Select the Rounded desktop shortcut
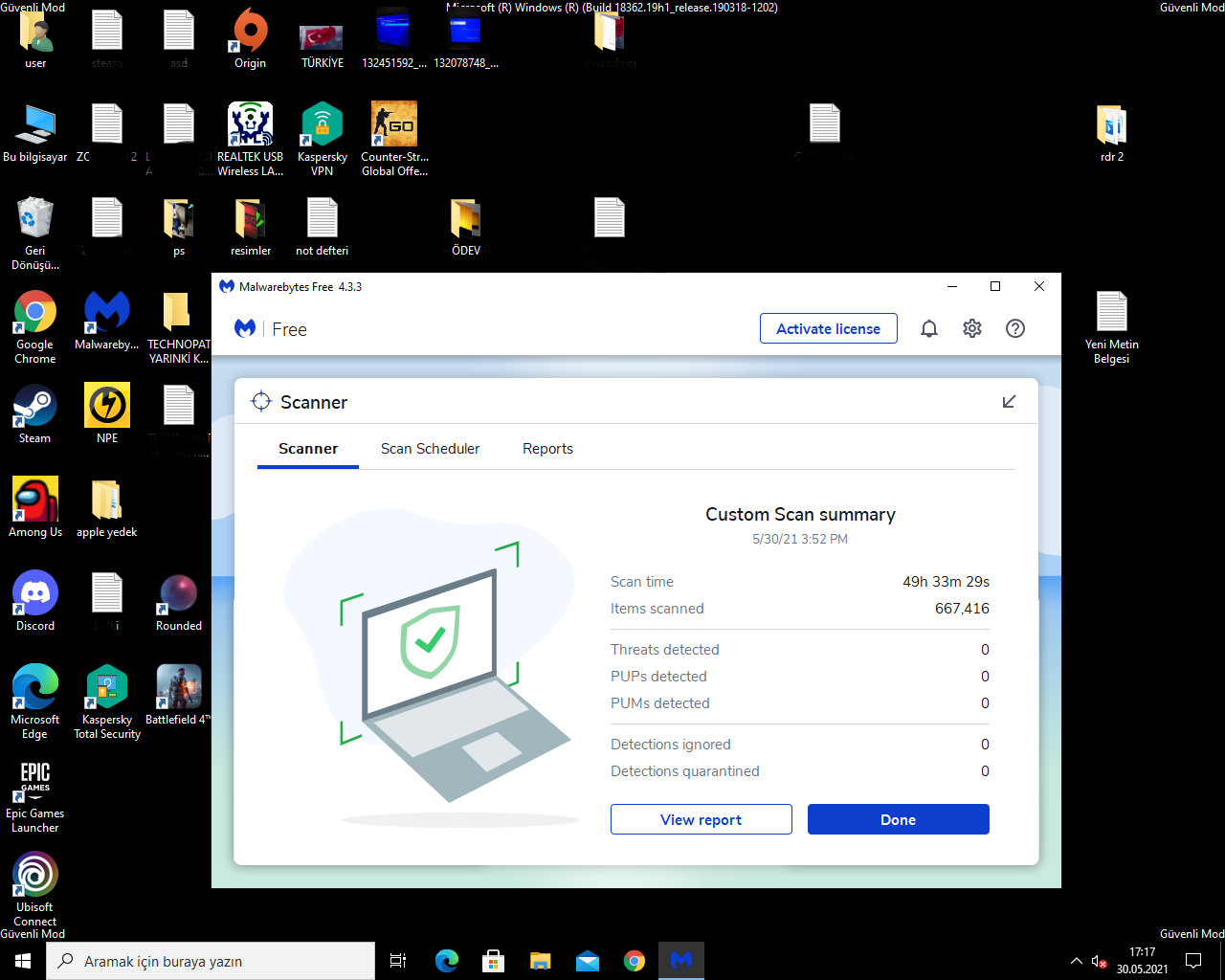 179,601
